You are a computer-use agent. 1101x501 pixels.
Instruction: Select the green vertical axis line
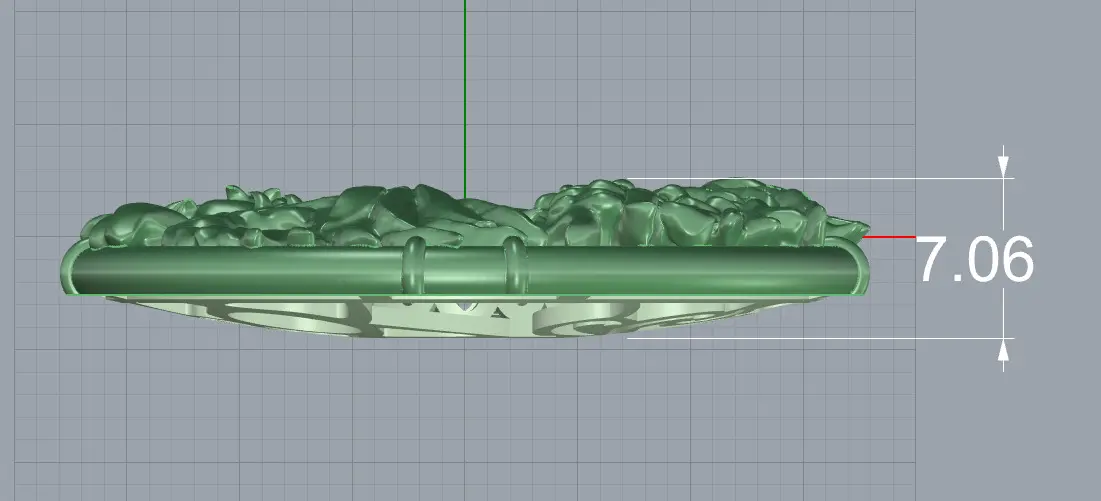pyautogui.click(x=465, y=98)
